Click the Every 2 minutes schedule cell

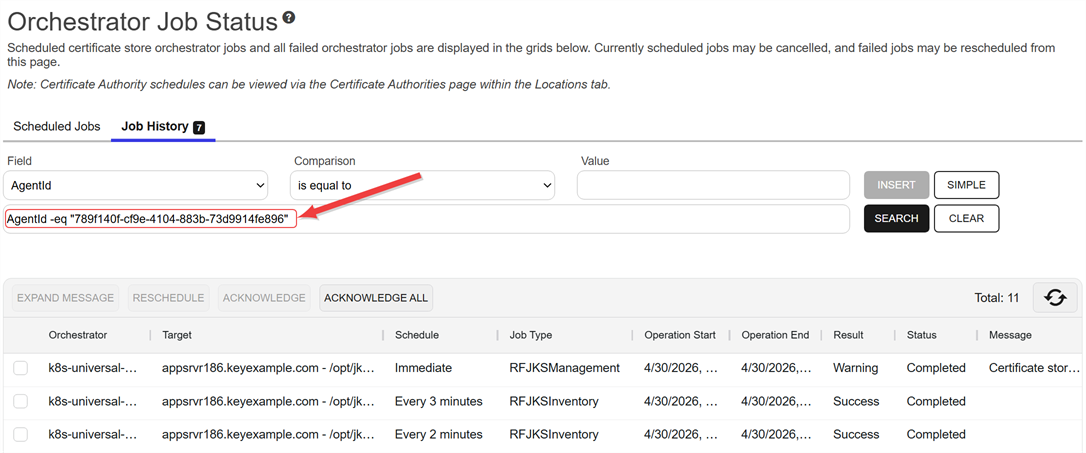(438, 434)
